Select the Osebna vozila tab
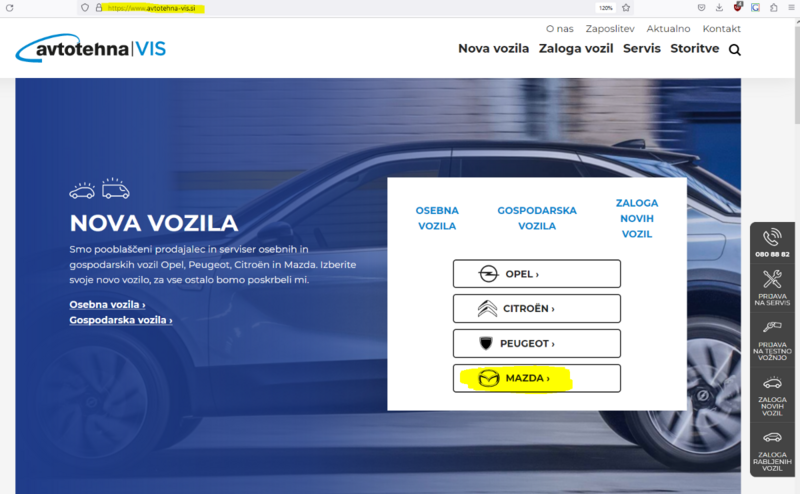Viewport: 800px width, 494px height. point(436,218)
